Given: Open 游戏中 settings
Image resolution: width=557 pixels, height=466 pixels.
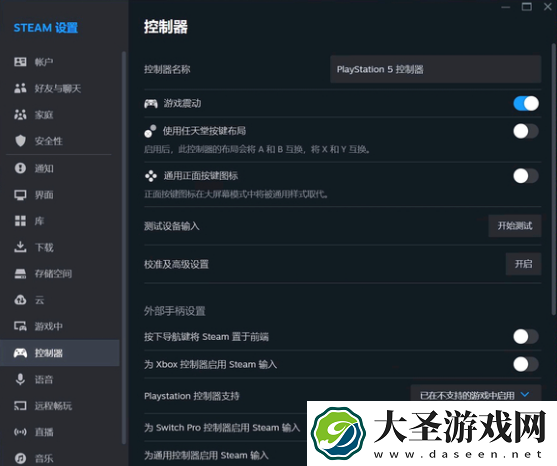Looking at the screenshot, I should click(60, 326).
